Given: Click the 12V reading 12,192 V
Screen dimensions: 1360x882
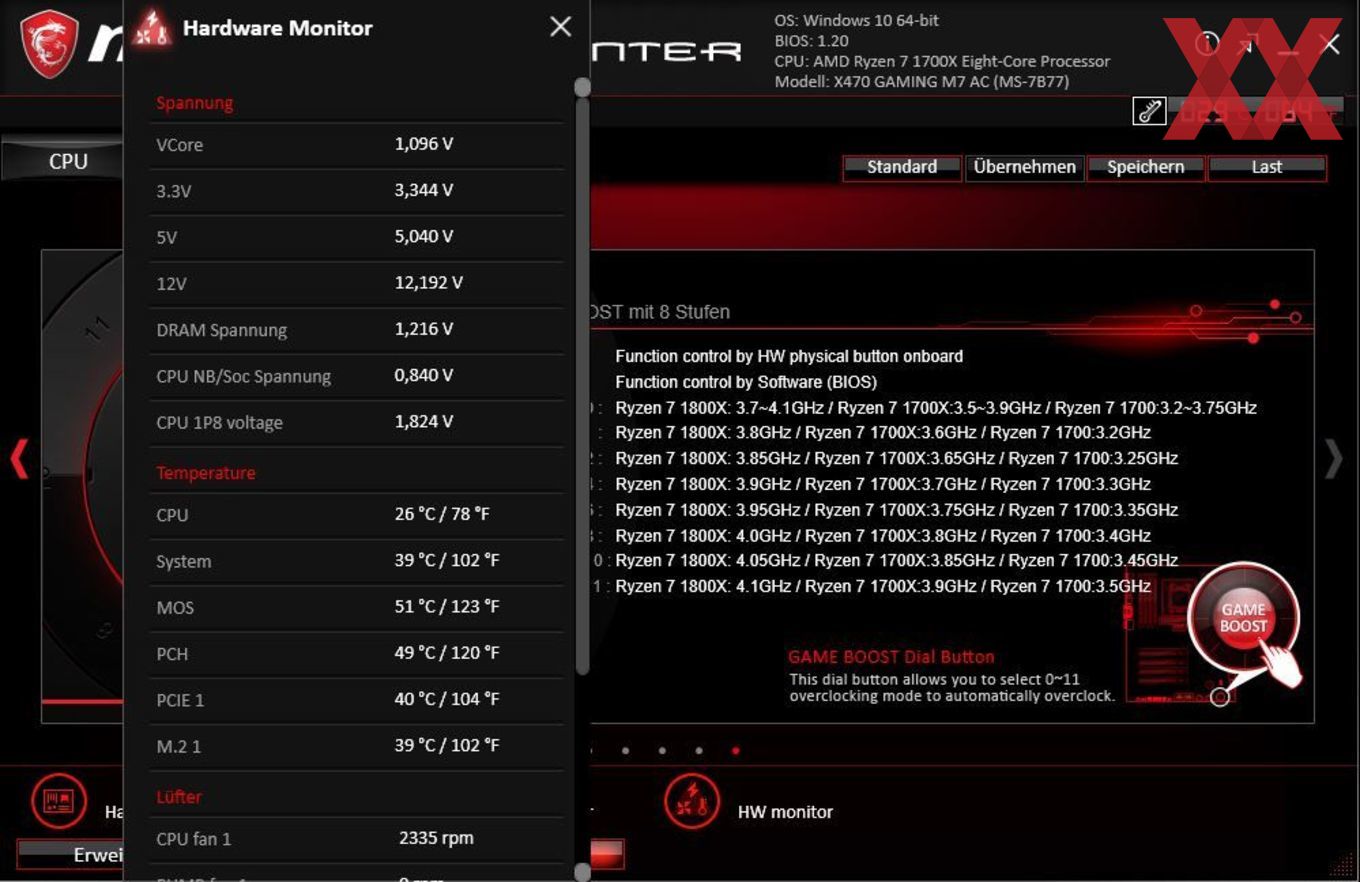Looking at the screenshot, I should pos(428,283).
